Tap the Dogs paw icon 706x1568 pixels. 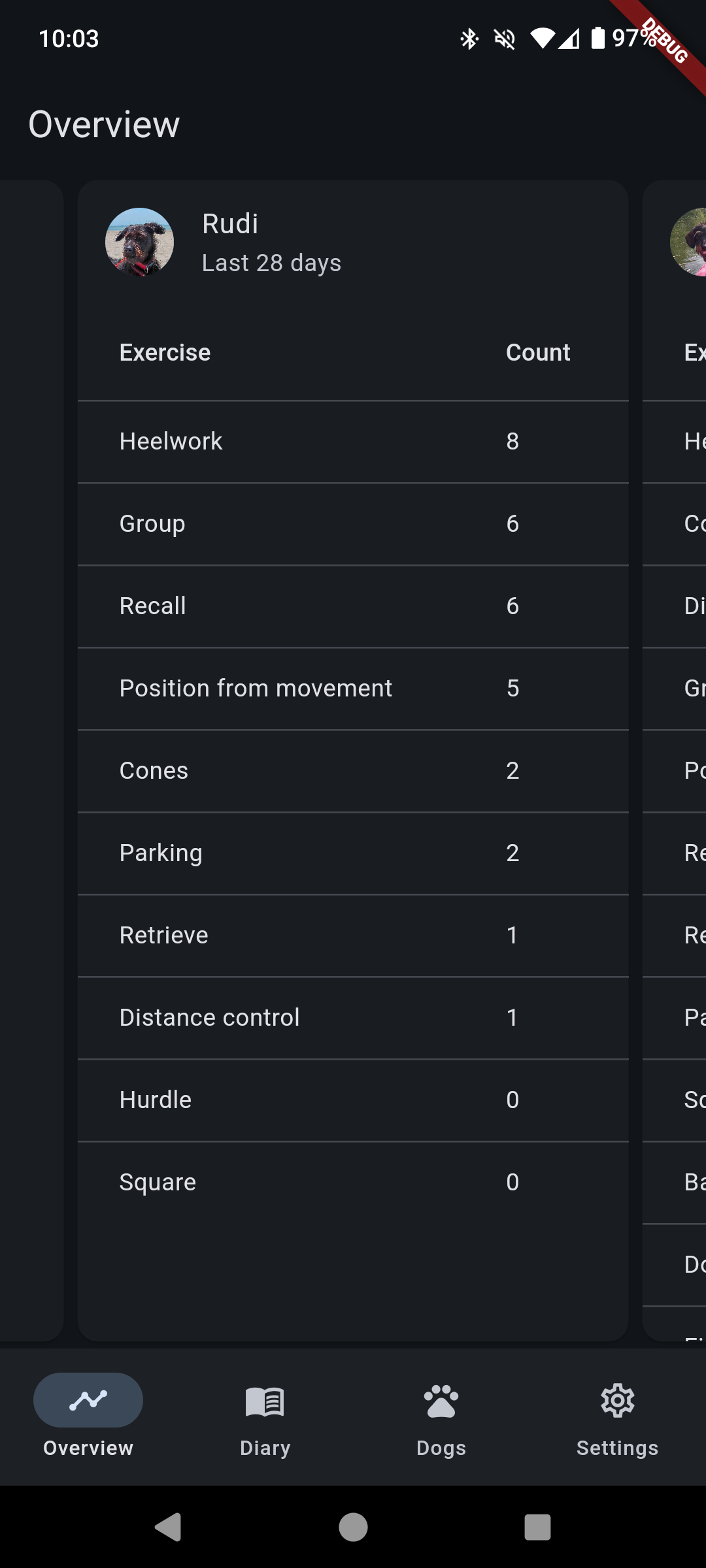(441, 1401)
